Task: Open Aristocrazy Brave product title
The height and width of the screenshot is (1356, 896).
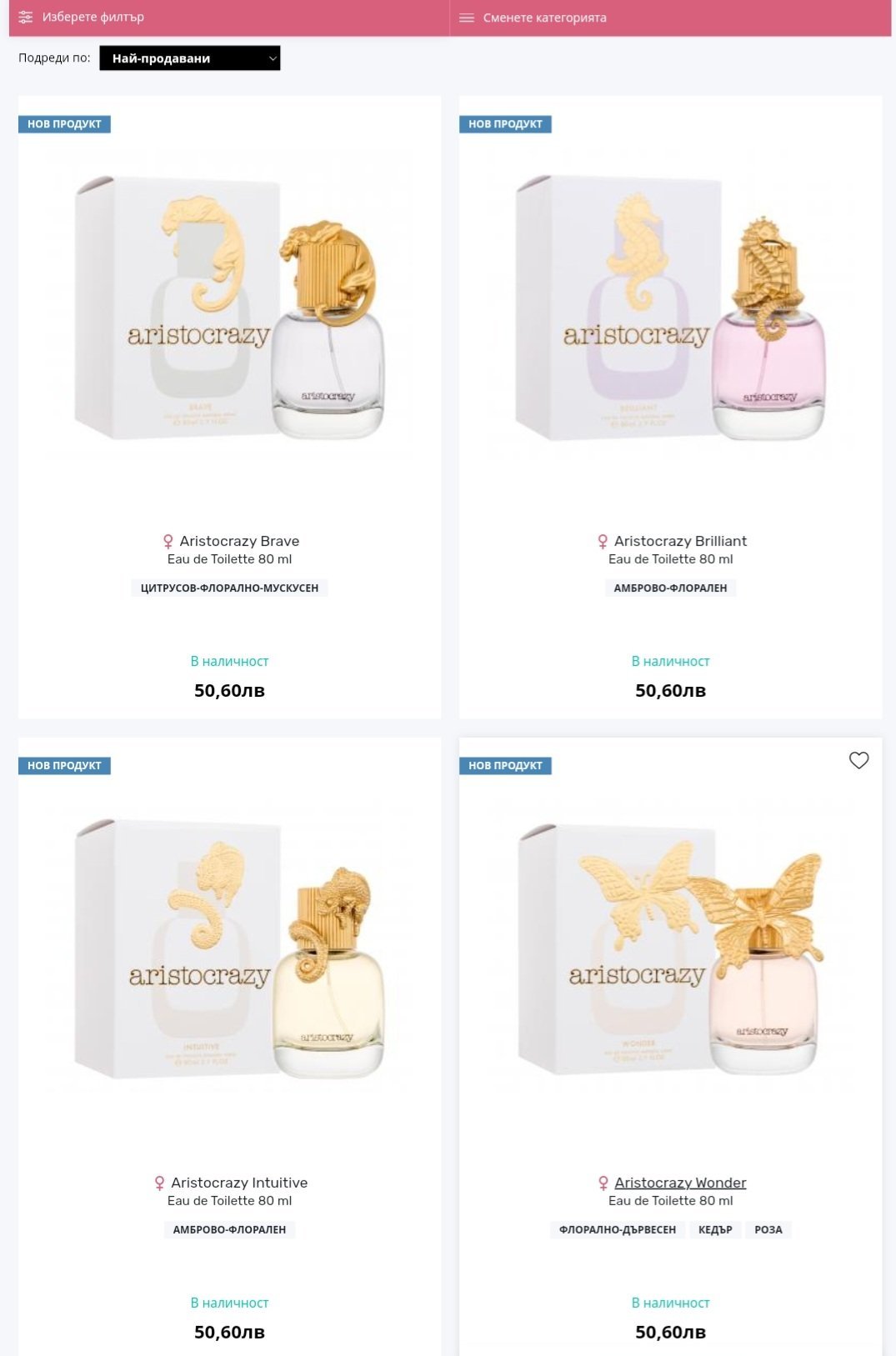Action: [239, 541]
